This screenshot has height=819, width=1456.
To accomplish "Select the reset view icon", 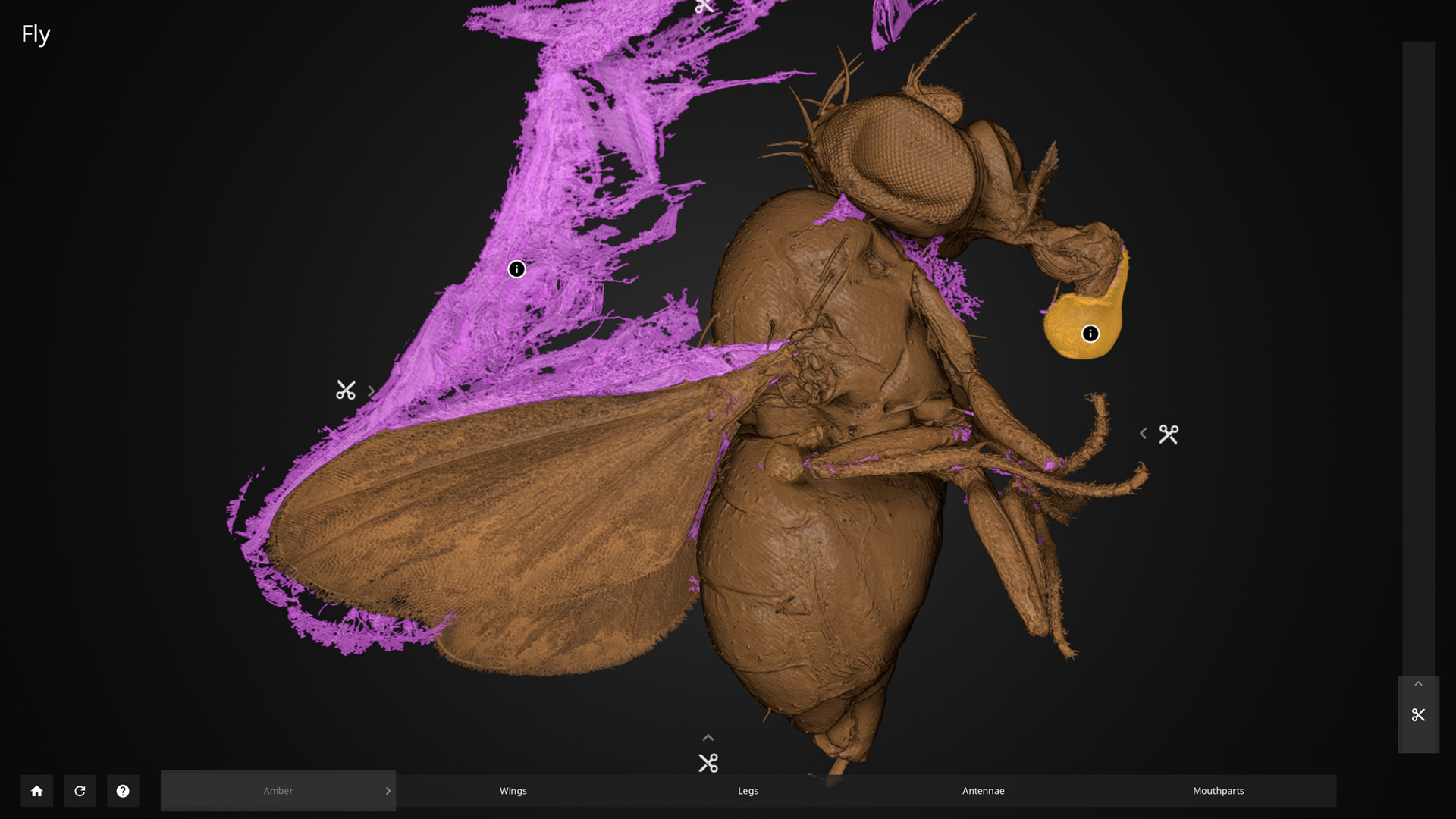I will click(80, 791).
